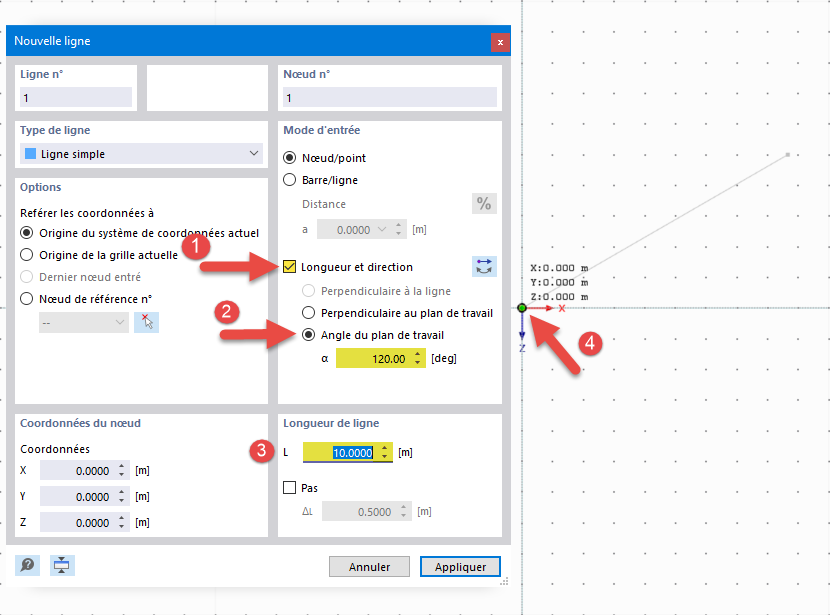Close the Nouvelle ligne dialog
830x615 pixels.
click(500, 42)
